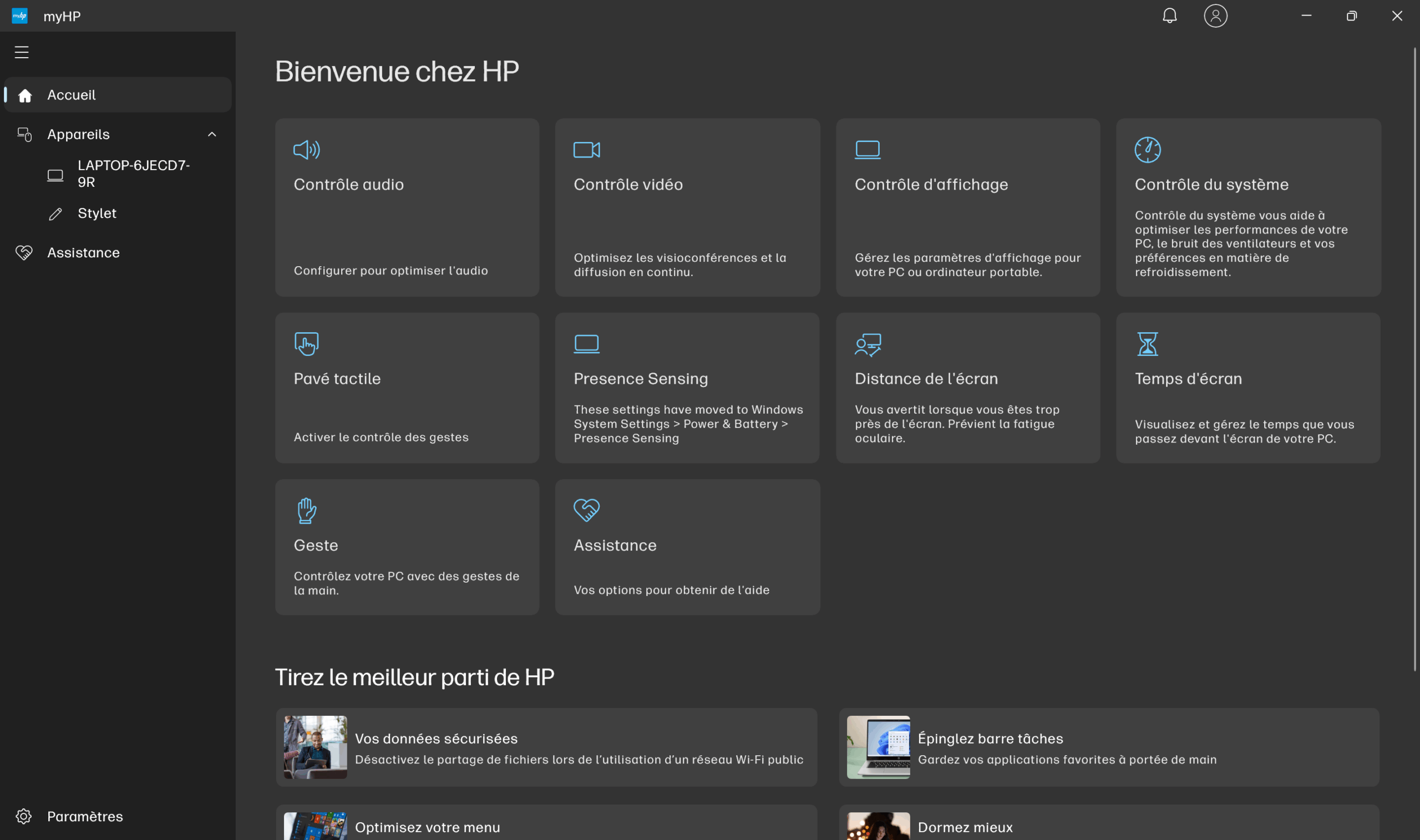This screenshot has width=1420, height=840.
Task: Click the Temps d'écran hourglass icon
Action: tap(1147, 344)
